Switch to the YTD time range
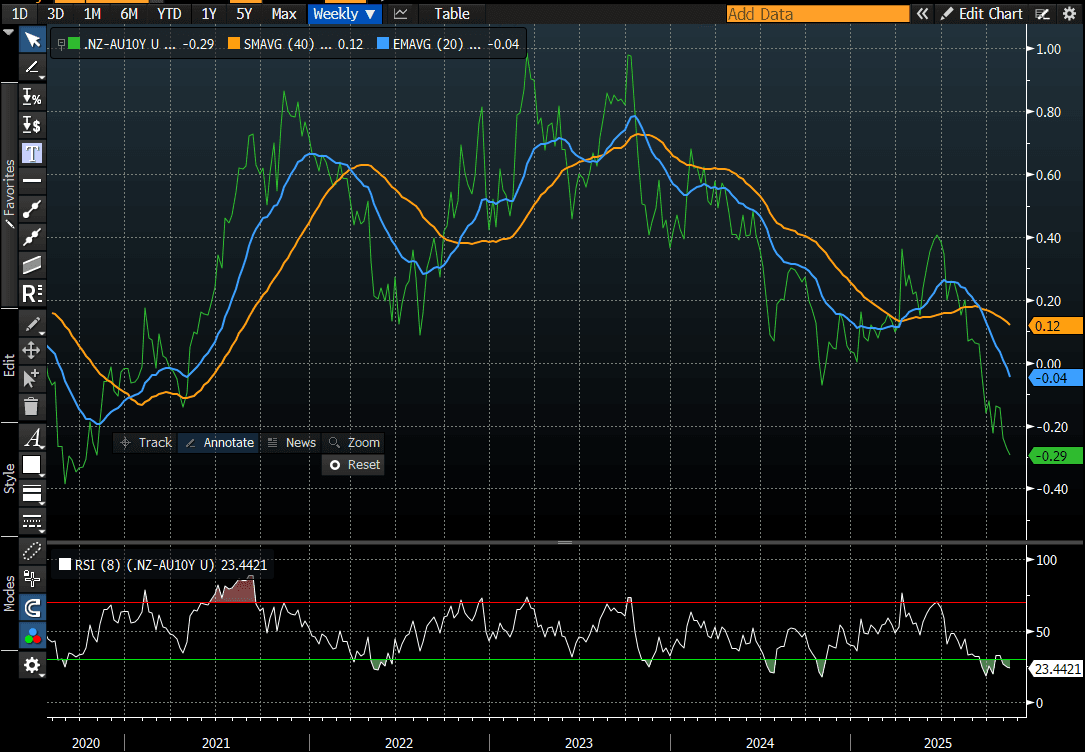 point(169,14)
